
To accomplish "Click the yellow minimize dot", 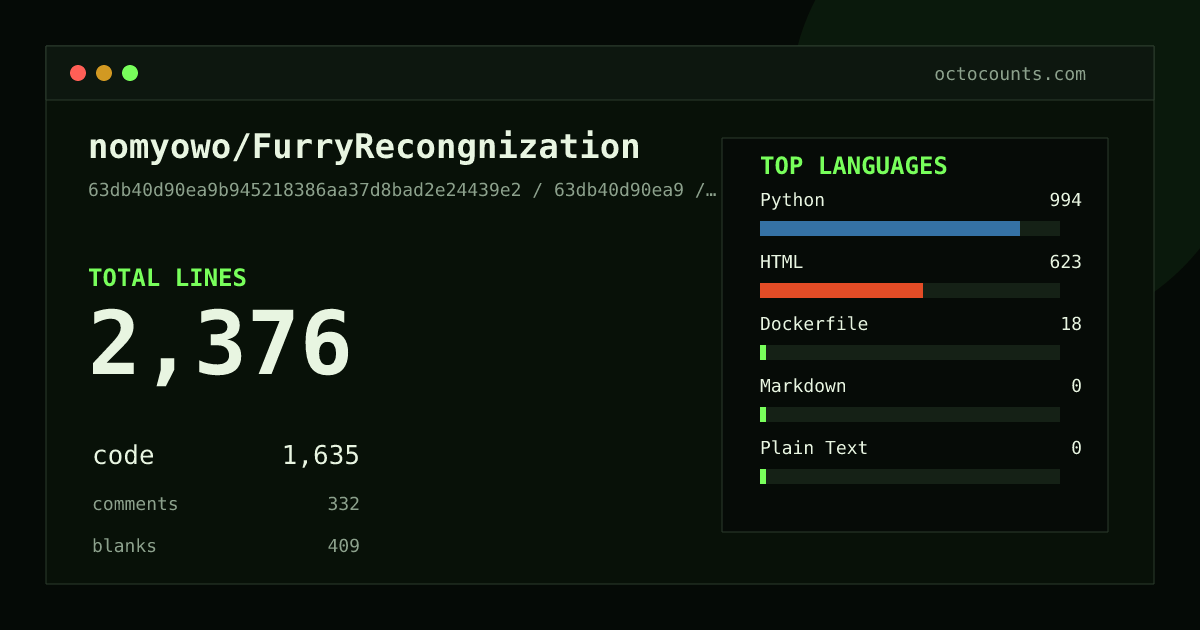I will pos(104,73).
